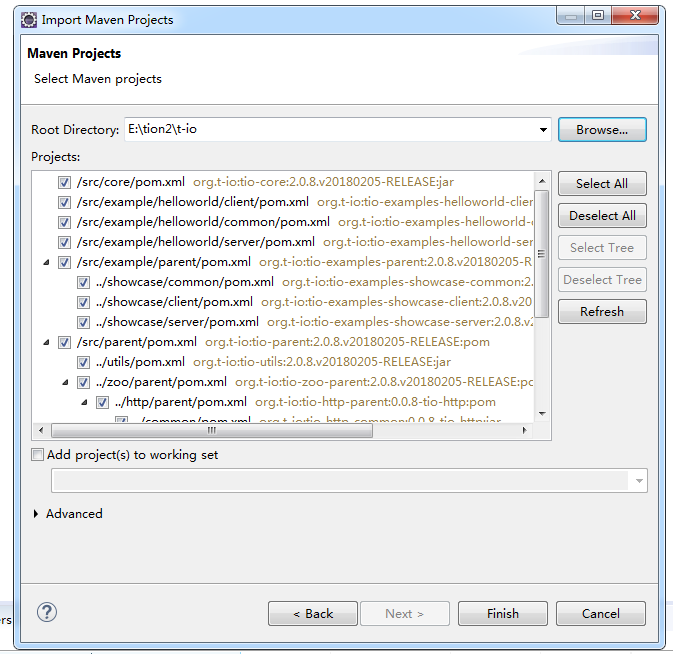Select org.t-io:tio-examples-showcase-client artifact text
The image size is (673, 654).
(396, 302)
